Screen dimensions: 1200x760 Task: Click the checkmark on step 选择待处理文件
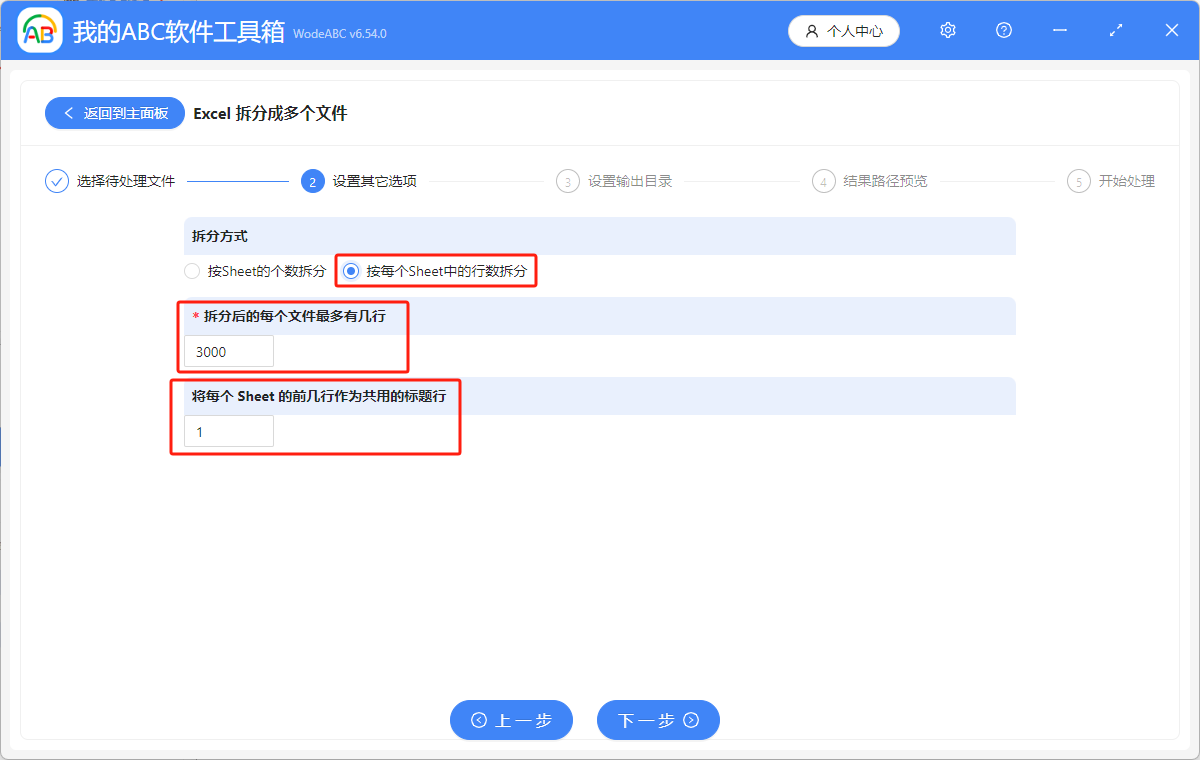[x=56, y=181]
